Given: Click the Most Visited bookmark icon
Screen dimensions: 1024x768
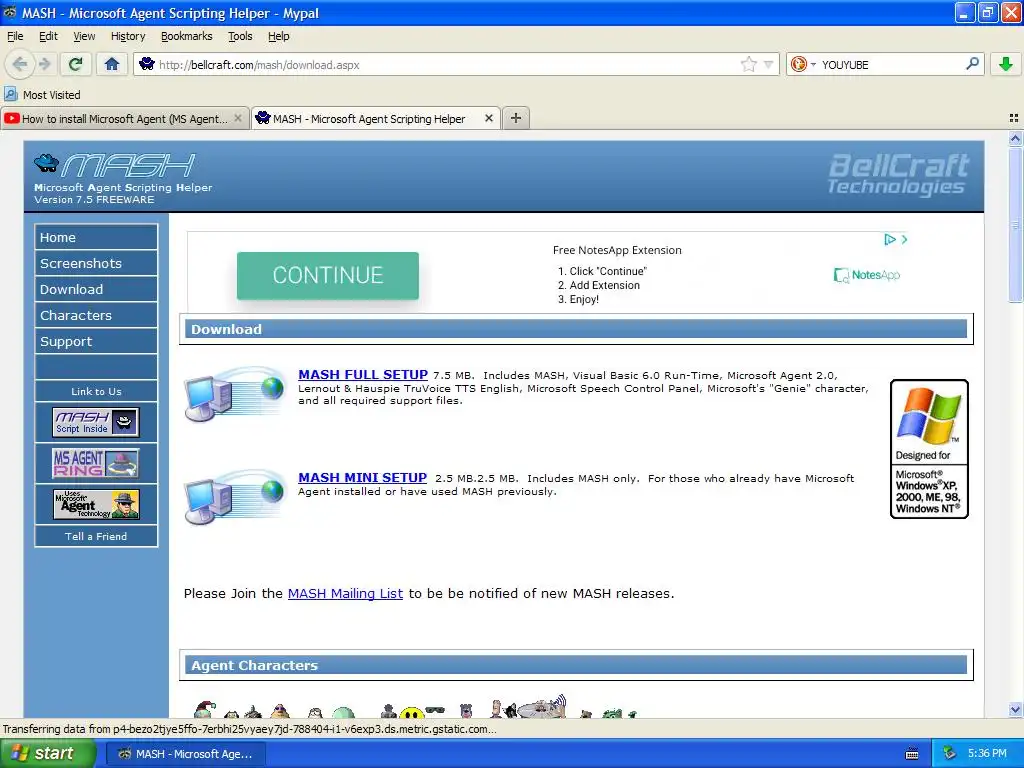Looking at the screenshot, I should tap(11, 94).
